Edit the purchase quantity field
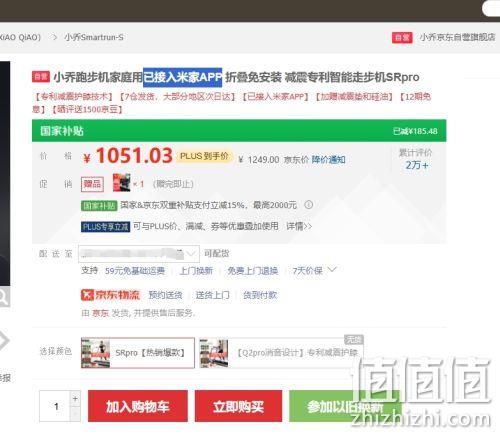Image resolution: width=500 pixels, height=436 pixels. tap(55, 406)
